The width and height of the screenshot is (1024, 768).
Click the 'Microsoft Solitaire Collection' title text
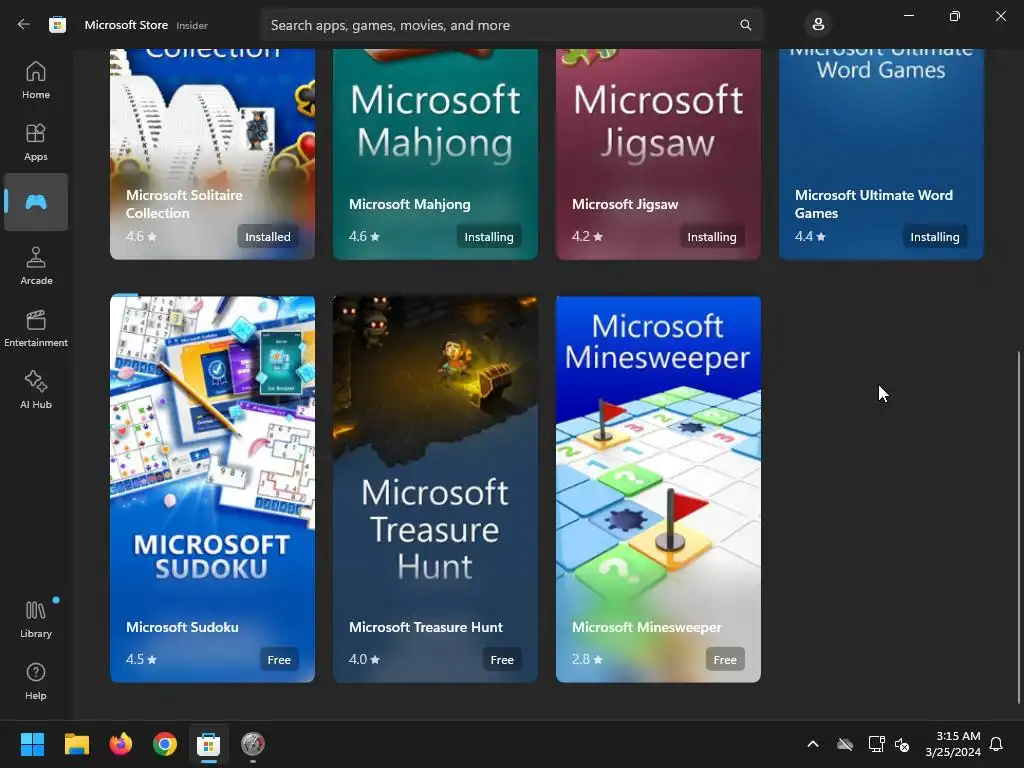[x=184, y=204]
